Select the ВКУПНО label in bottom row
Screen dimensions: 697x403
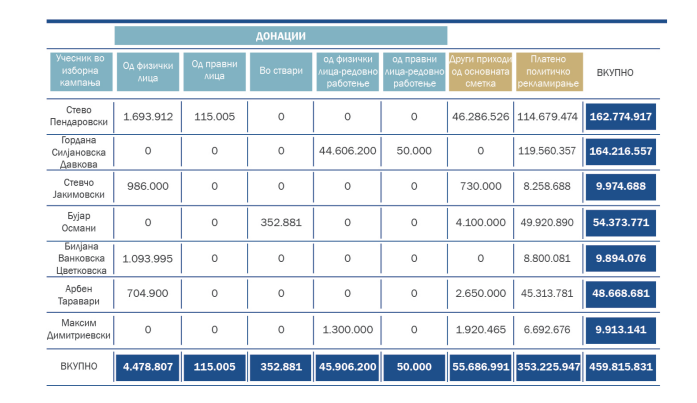[80, 367]
